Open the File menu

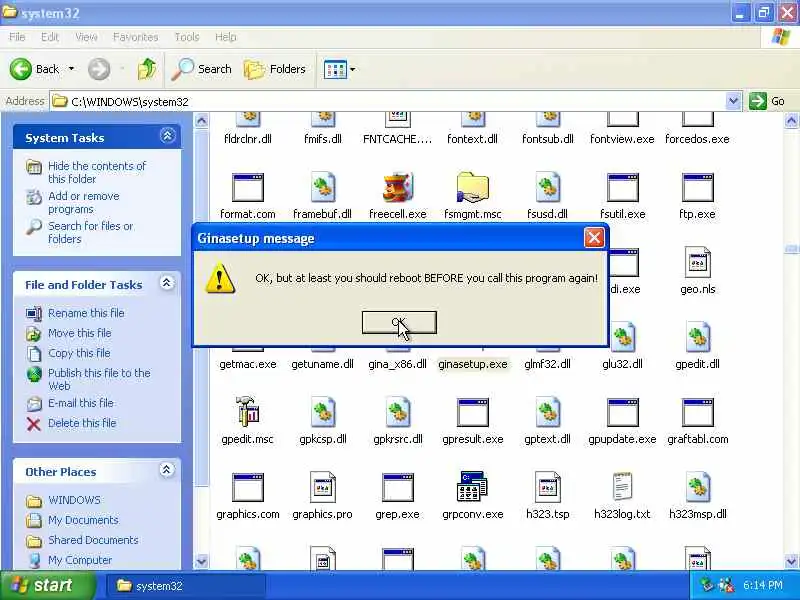coord(17,37)
